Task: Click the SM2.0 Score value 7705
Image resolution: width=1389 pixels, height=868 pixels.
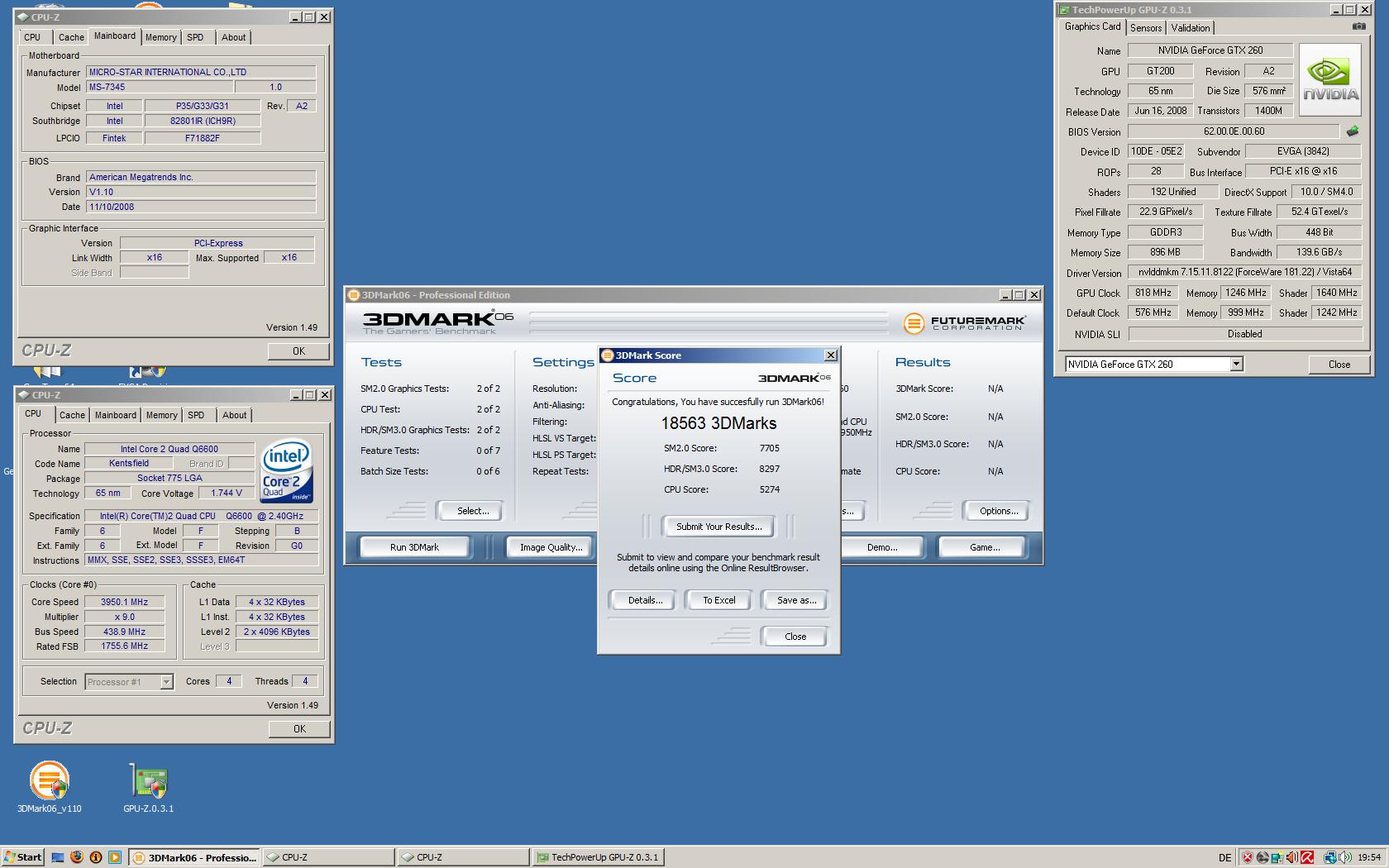Action: 769,448
